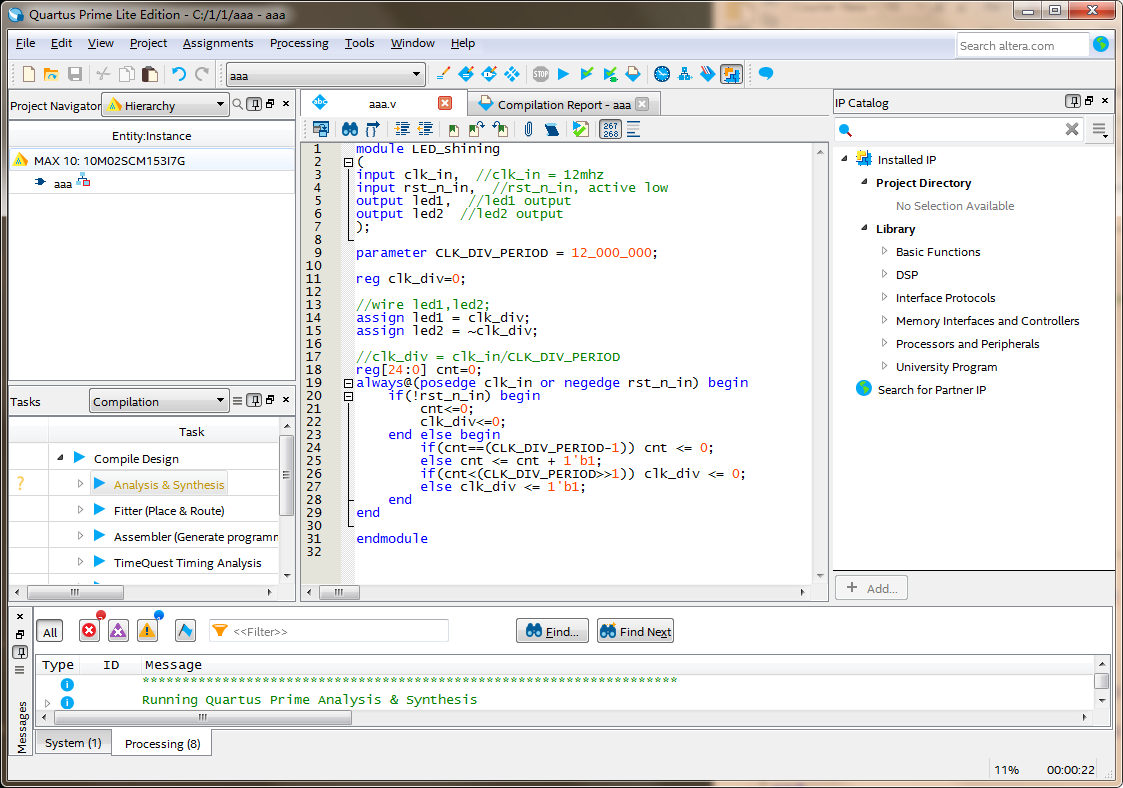Toggle warning messages filter
This screenshot has height=788, width=1123.
click(148, 630)
